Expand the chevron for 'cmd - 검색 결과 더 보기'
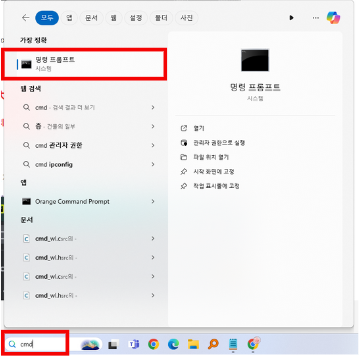This screenshot has width=361, height=363. 153,107
